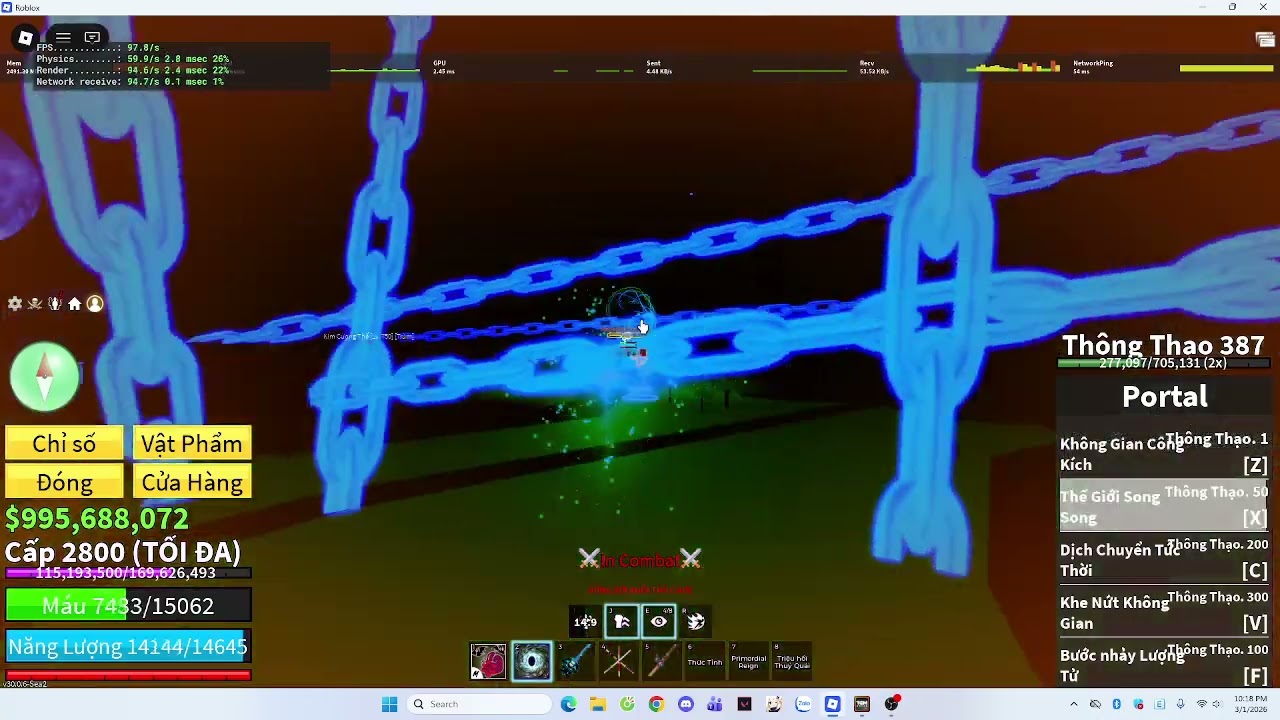Screen dimensions: 1280x720
Task: Open the clock showing 10:18 PM
Action: (x=1250, y=704)
